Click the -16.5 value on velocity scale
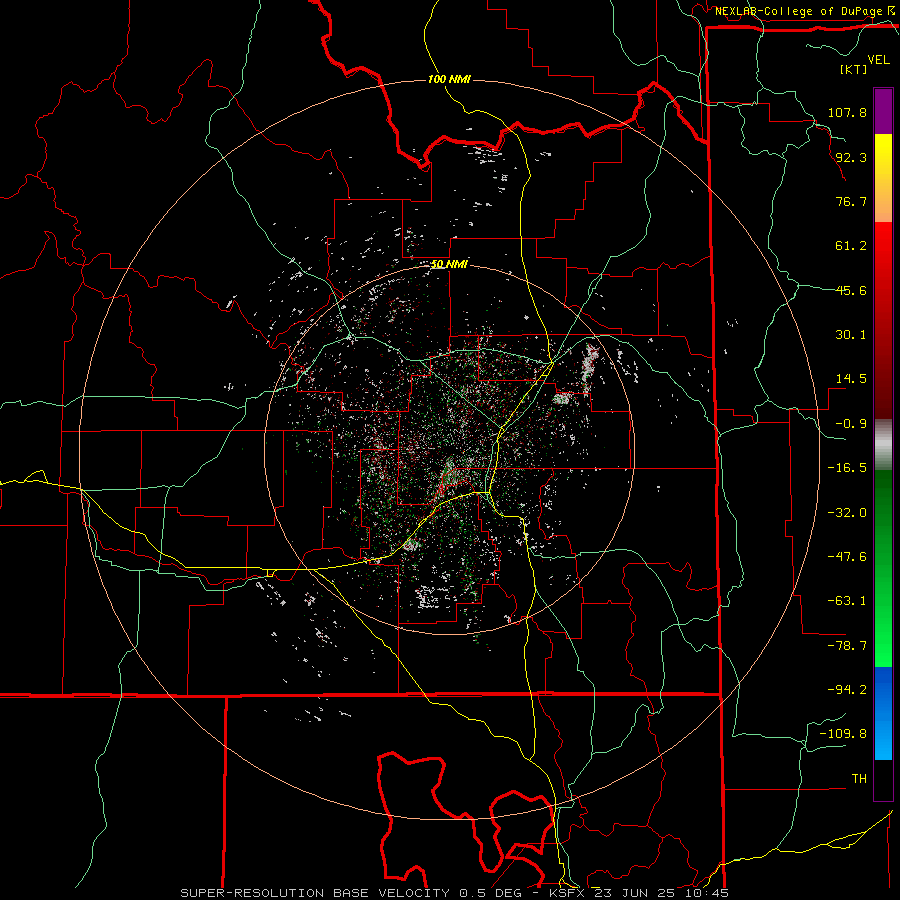 [847, 468]
